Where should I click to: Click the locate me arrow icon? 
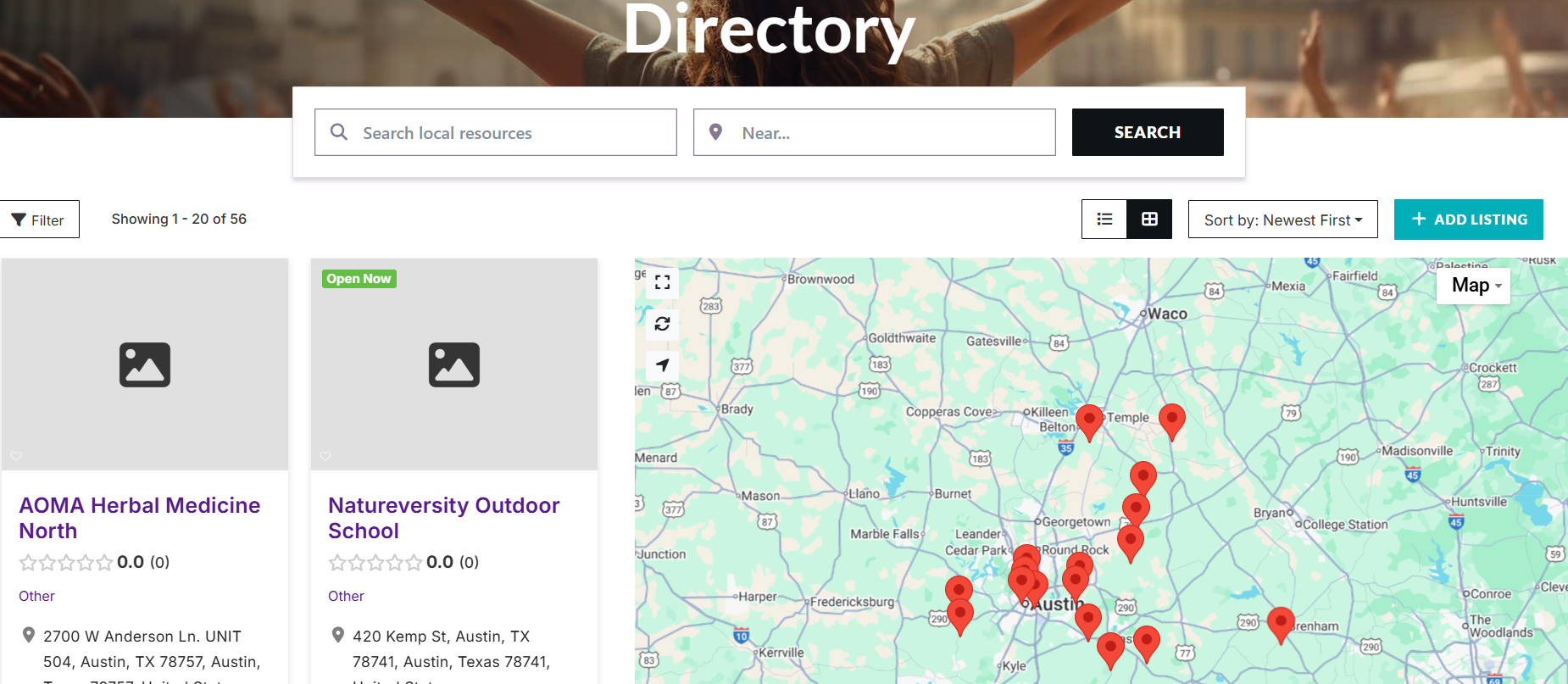point(662,365)
